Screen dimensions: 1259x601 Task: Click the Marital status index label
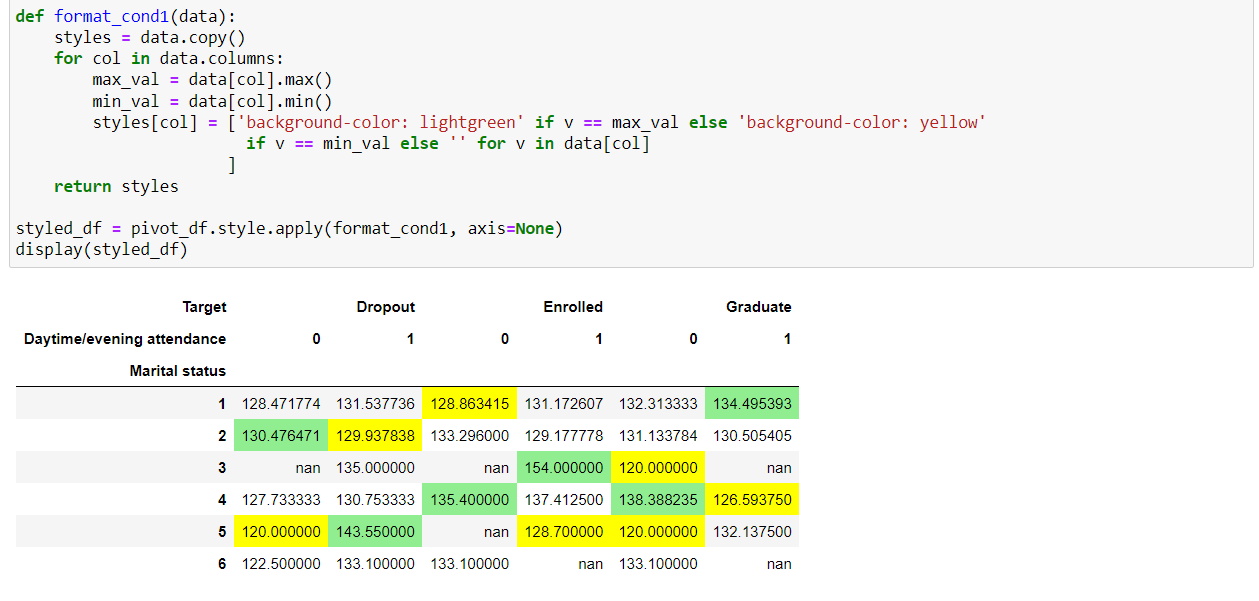pos(178,371)
